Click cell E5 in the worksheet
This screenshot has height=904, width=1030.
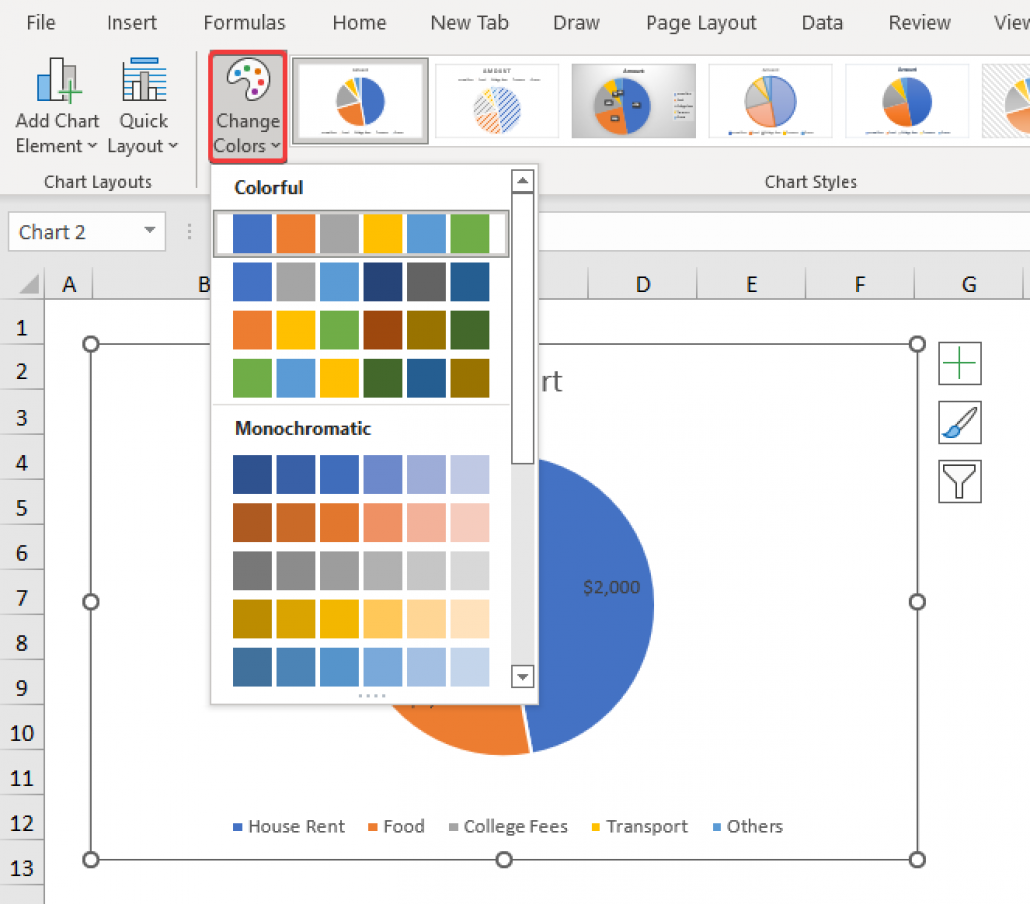[x=751, y=507]
